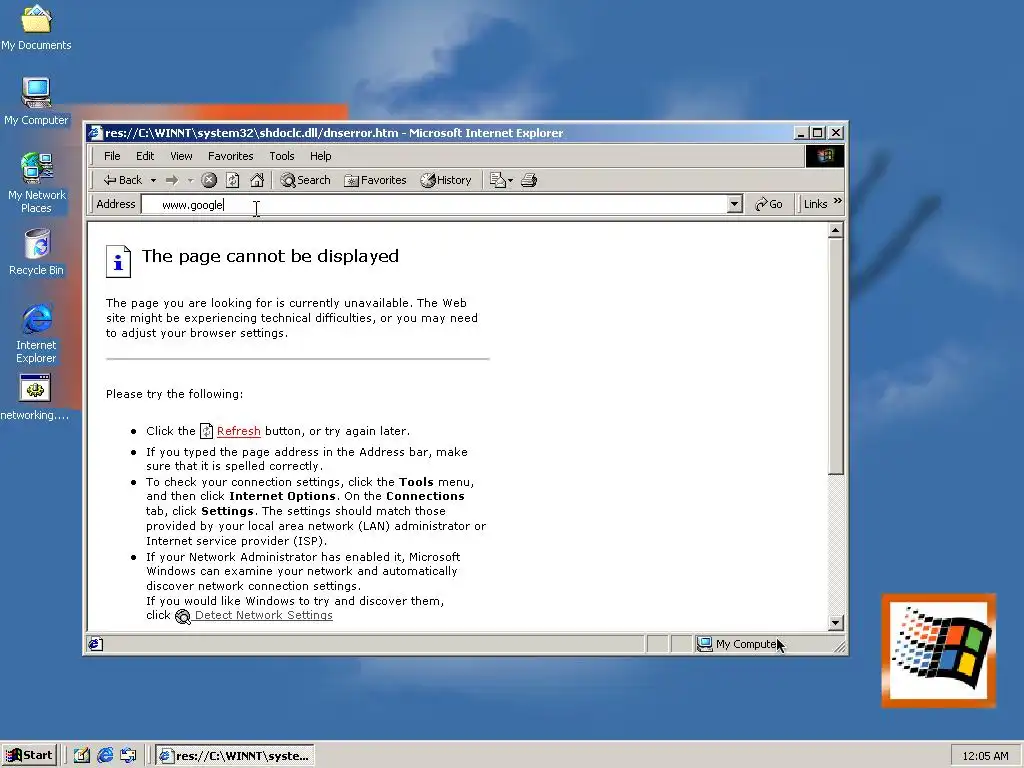Open the Help menu
Viewport: 1024px width, 768px height.
(x=321, y=156)
